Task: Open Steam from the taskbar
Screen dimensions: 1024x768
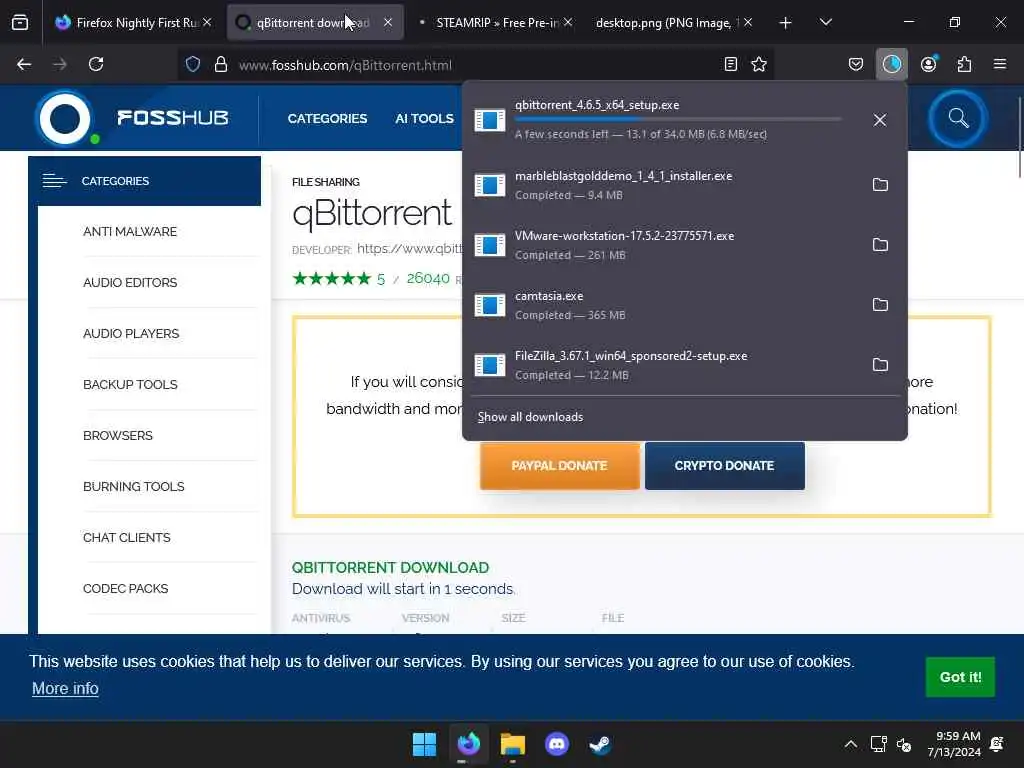Action: pyautogui.click(x=600, y=744)
